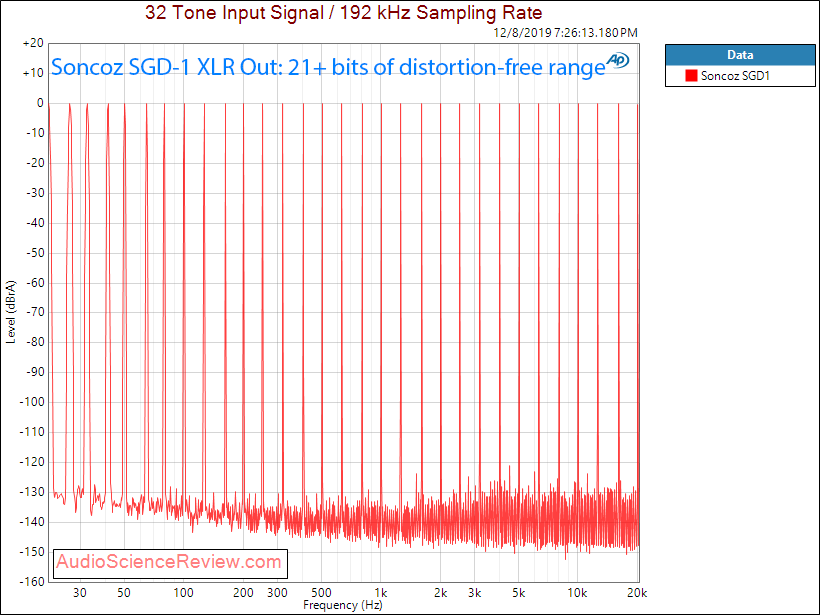Click the Data legend header
The width and height of the screenshot is (820, 615).
coord(740,55)
